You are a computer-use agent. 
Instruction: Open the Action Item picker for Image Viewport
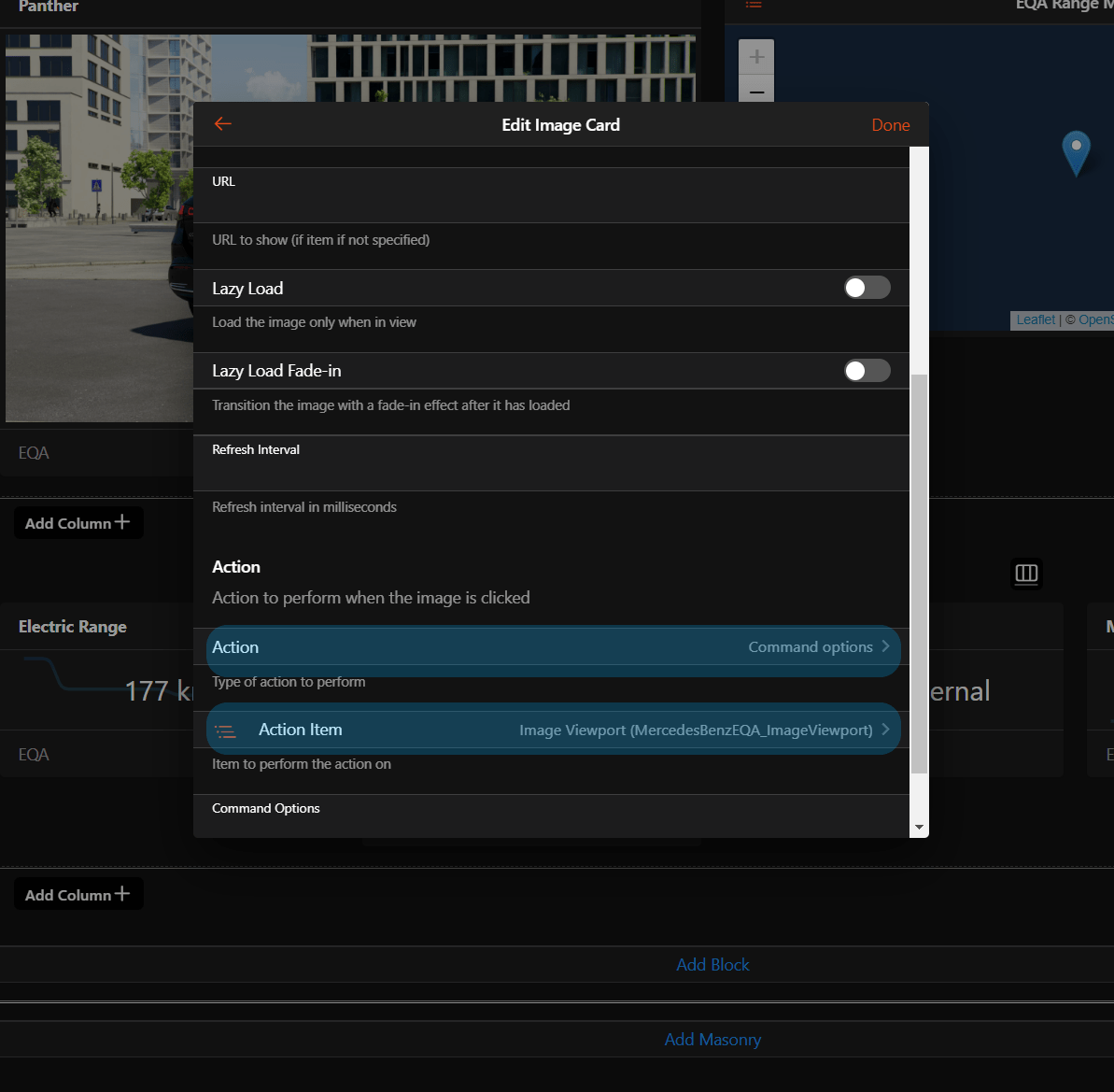(553, 730)
